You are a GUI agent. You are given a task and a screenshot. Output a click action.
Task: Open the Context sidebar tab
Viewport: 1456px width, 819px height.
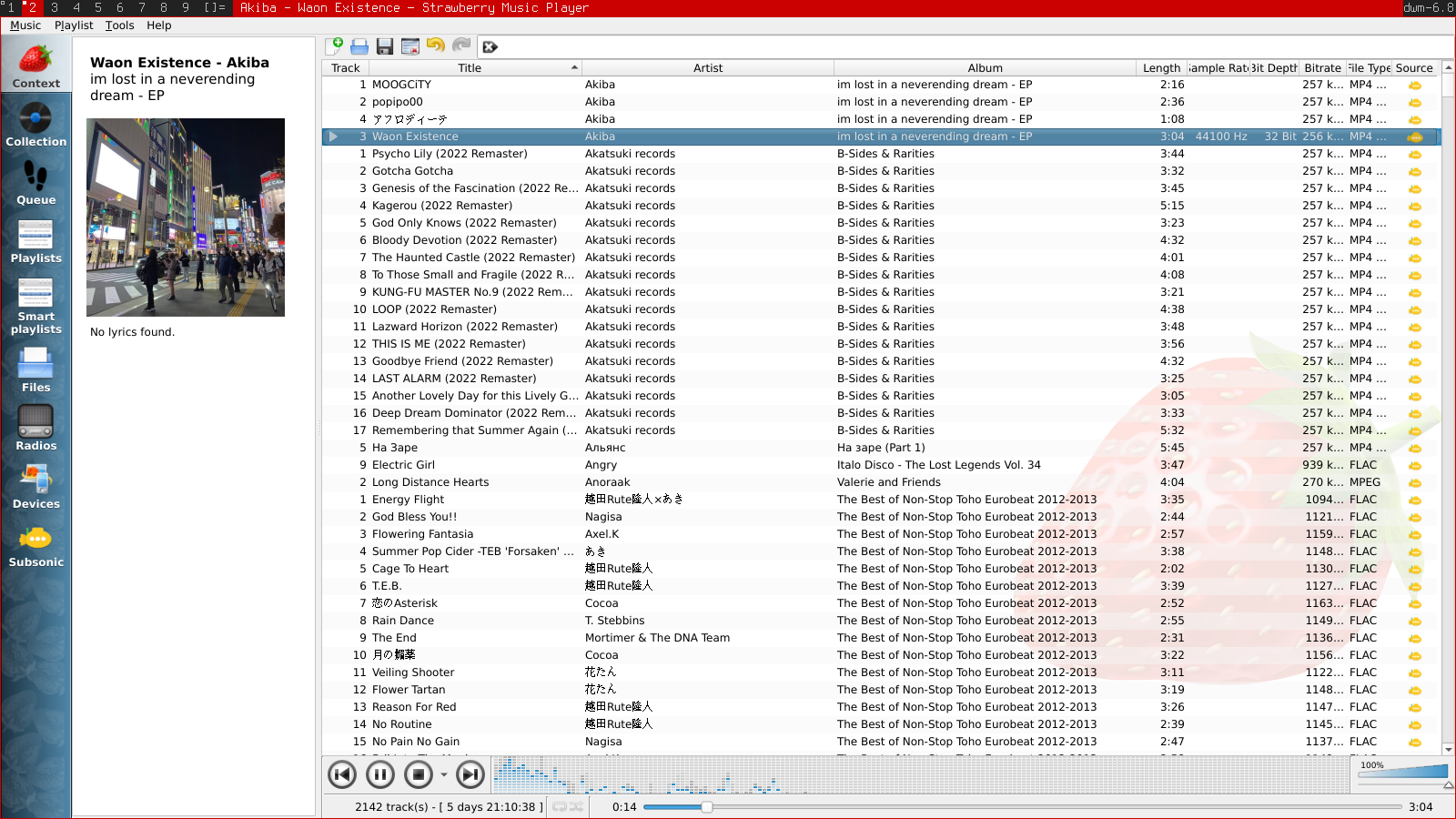tap(35, 66)
